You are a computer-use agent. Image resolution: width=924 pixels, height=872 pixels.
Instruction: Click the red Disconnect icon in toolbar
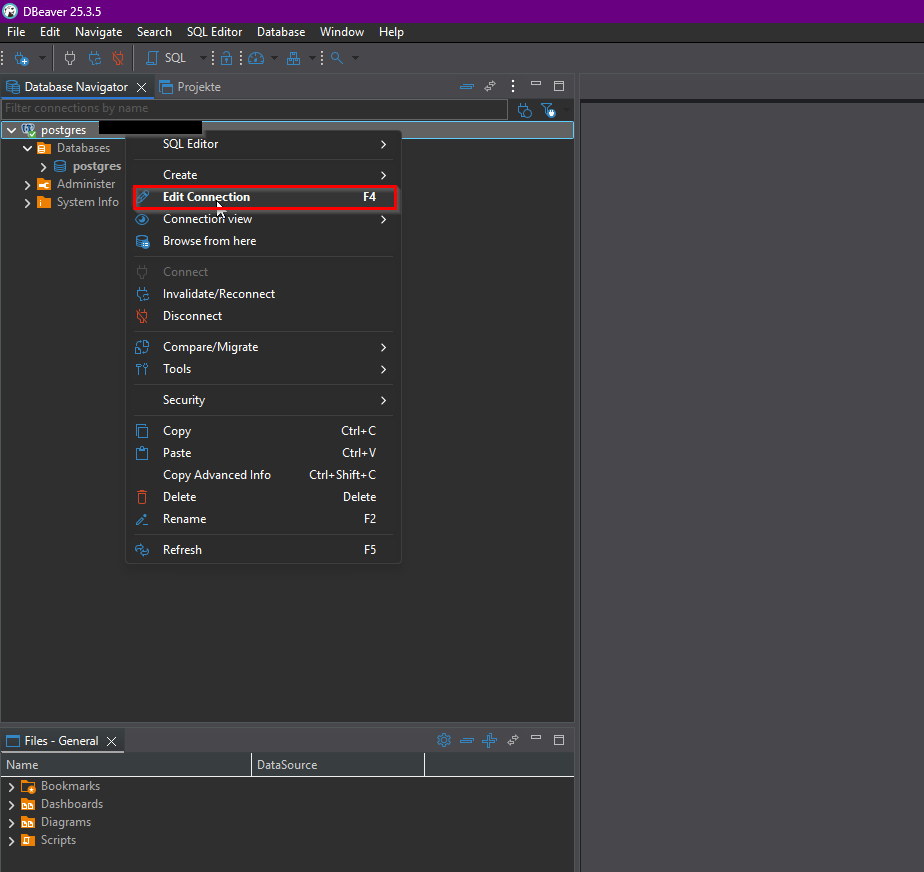click(x=118, y=58)
